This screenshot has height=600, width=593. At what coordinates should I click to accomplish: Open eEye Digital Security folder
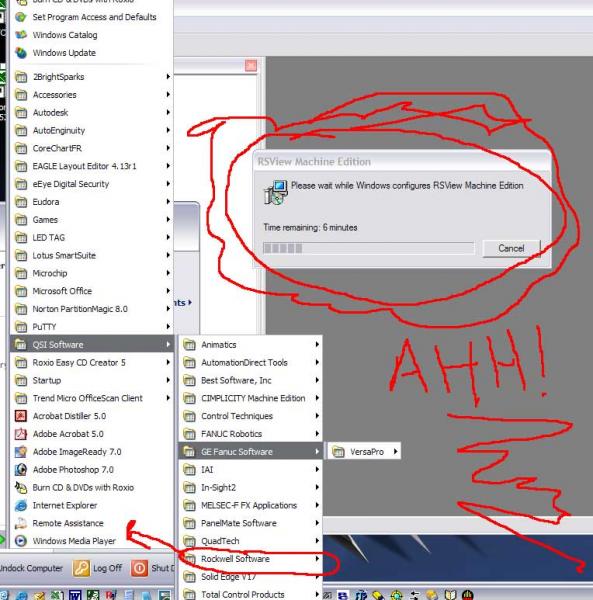click(92, 184)
